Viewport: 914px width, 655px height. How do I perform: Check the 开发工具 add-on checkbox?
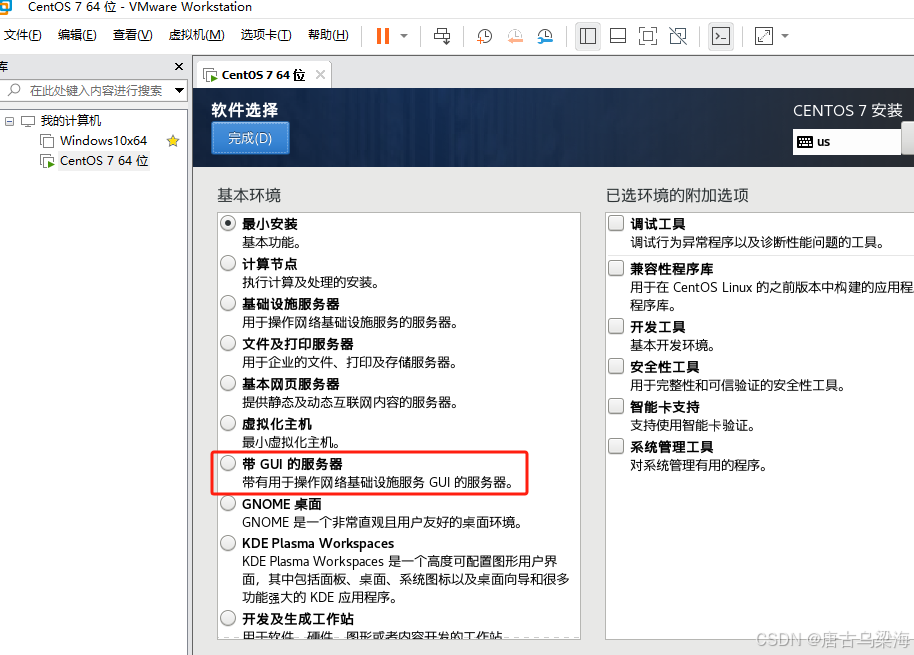(x=616, y=326)
